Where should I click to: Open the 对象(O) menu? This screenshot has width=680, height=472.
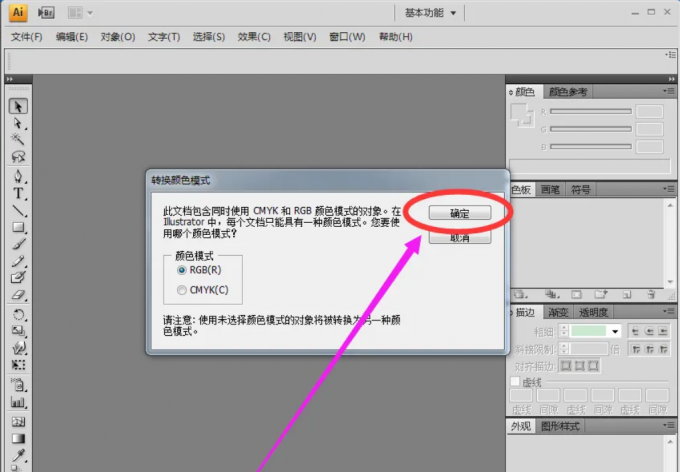coord(118,37)
